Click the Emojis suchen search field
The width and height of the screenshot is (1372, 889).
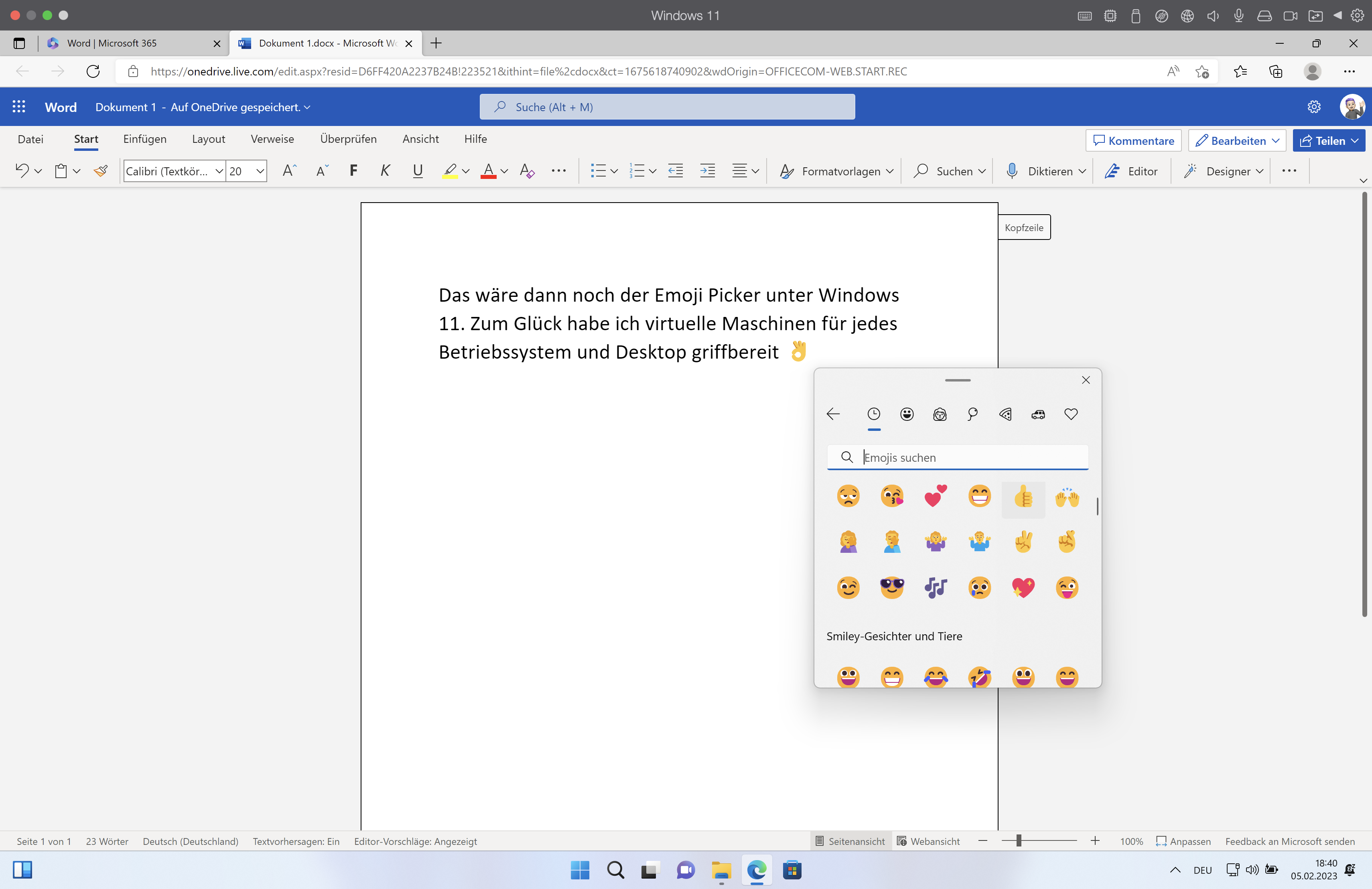point(958,457)
